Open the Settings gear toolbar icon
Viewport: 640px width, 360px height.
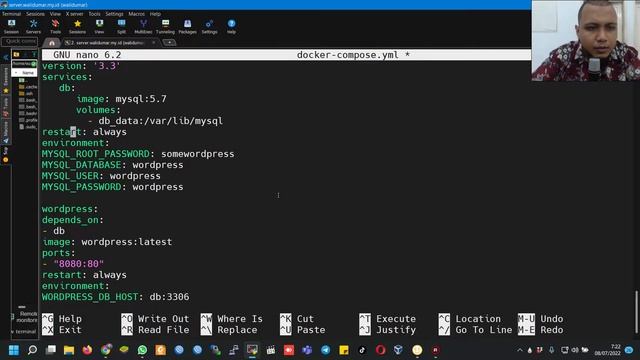pos(209,27)
